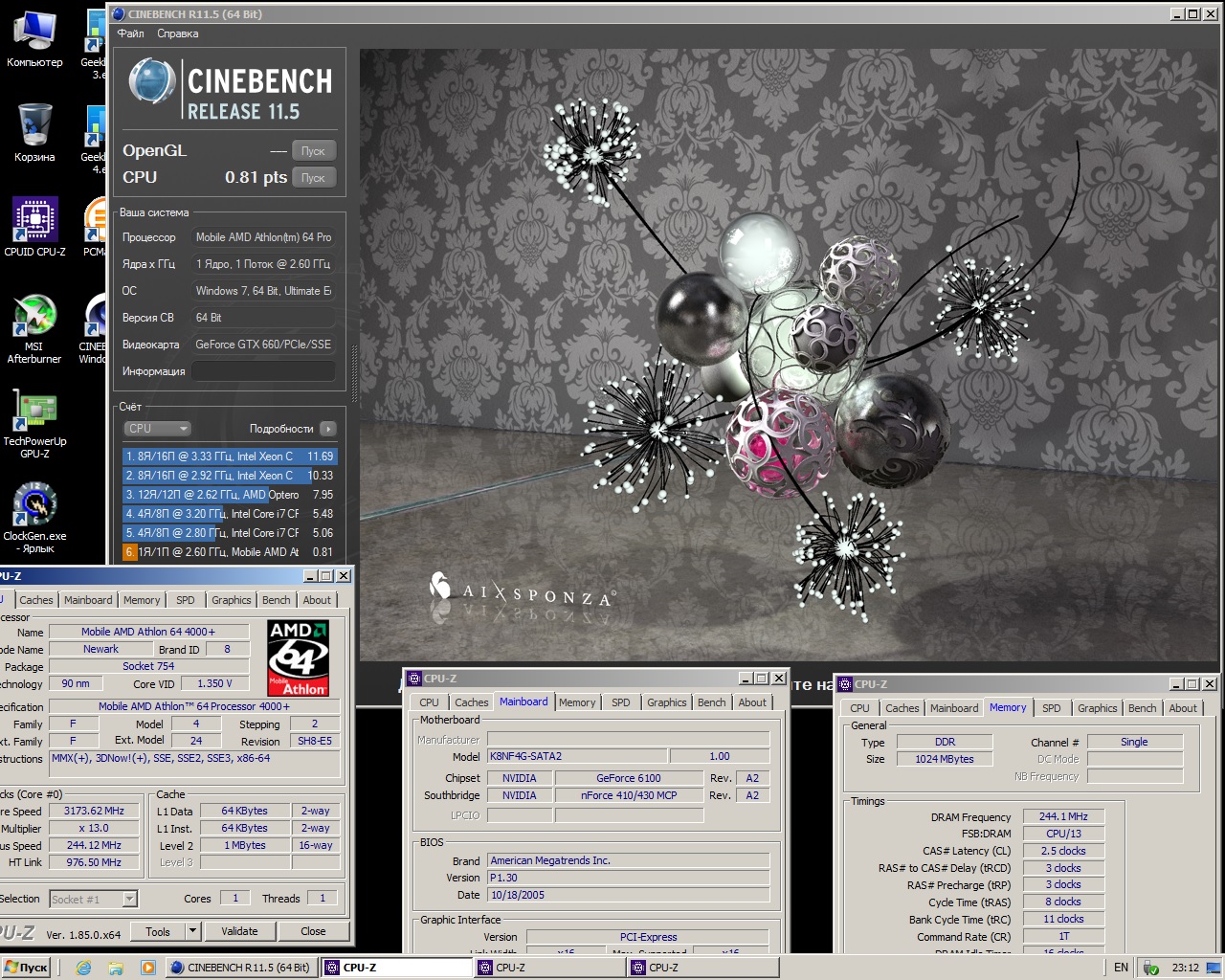
Task: Click the Core Speed 3173.62 MHz value
Action: tap(94, 811)
